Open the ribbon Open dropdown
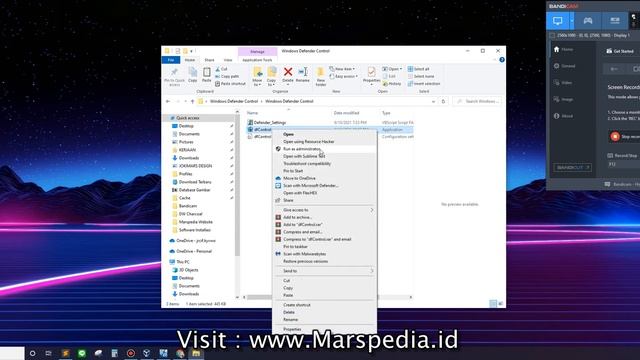 coord(392,69)
